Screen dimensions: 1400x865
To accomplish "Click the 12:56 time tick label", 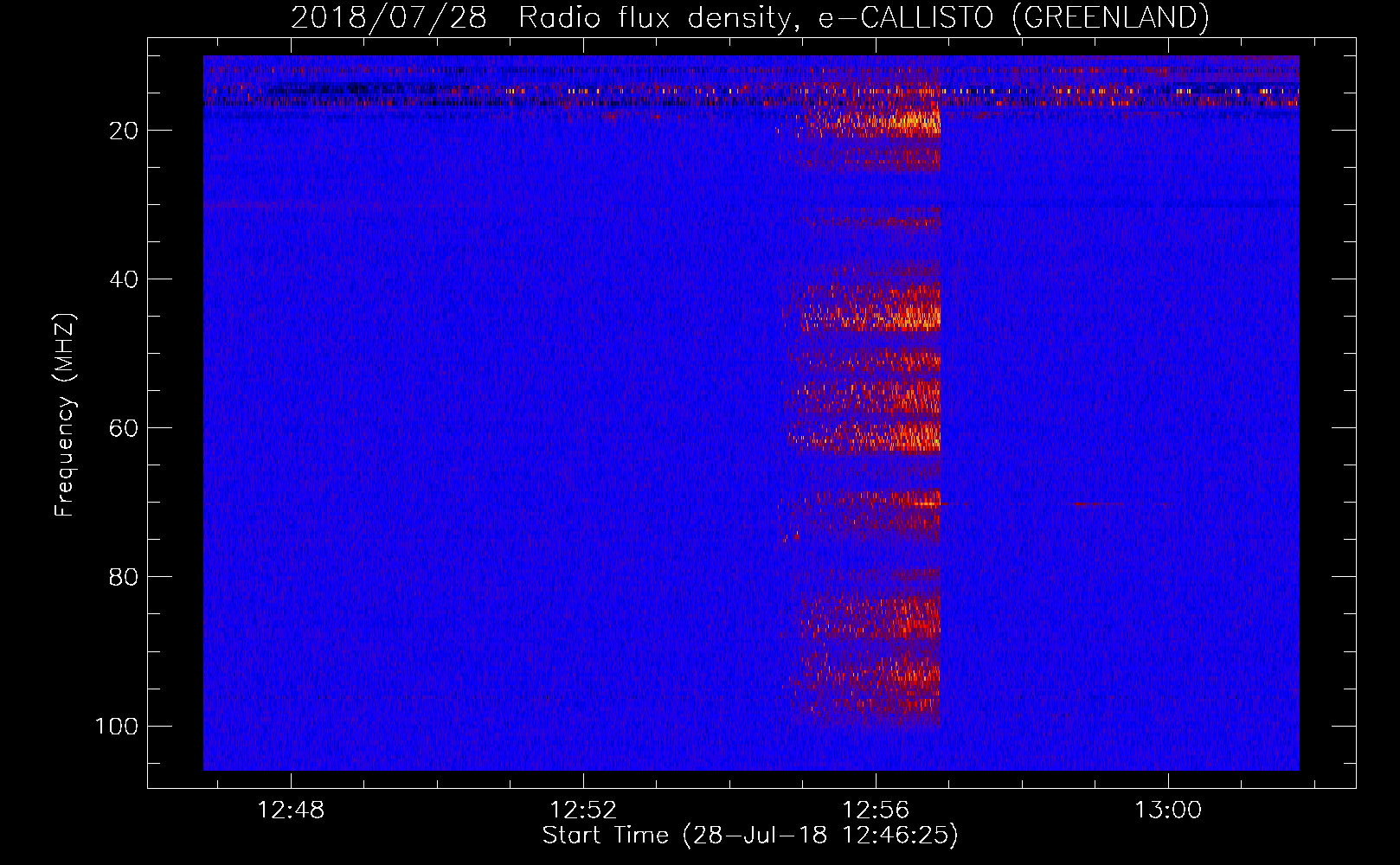I will pyautogui.click(x=876, y=811).
